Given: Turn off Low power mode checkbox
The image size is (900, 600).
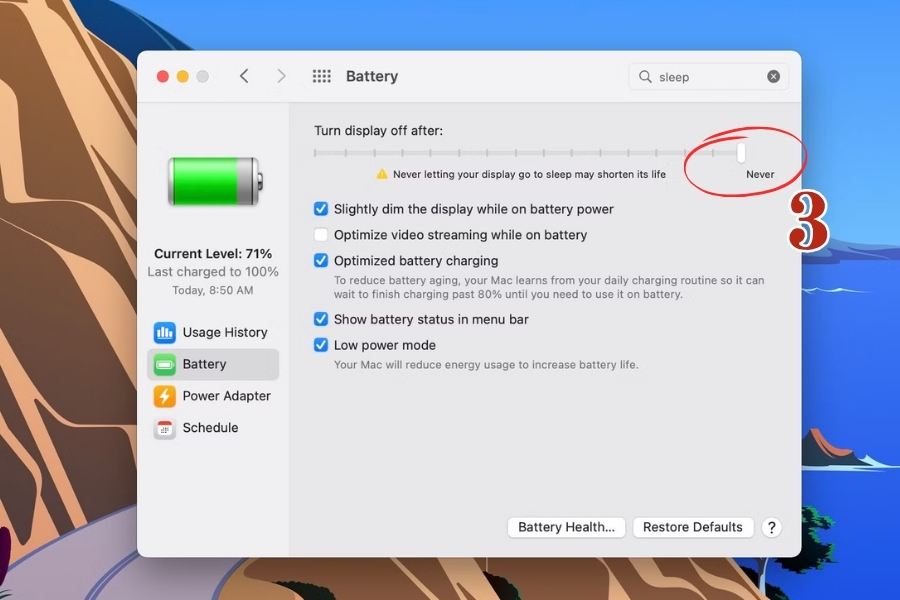Looking at the screenshot, I should 321,345.
